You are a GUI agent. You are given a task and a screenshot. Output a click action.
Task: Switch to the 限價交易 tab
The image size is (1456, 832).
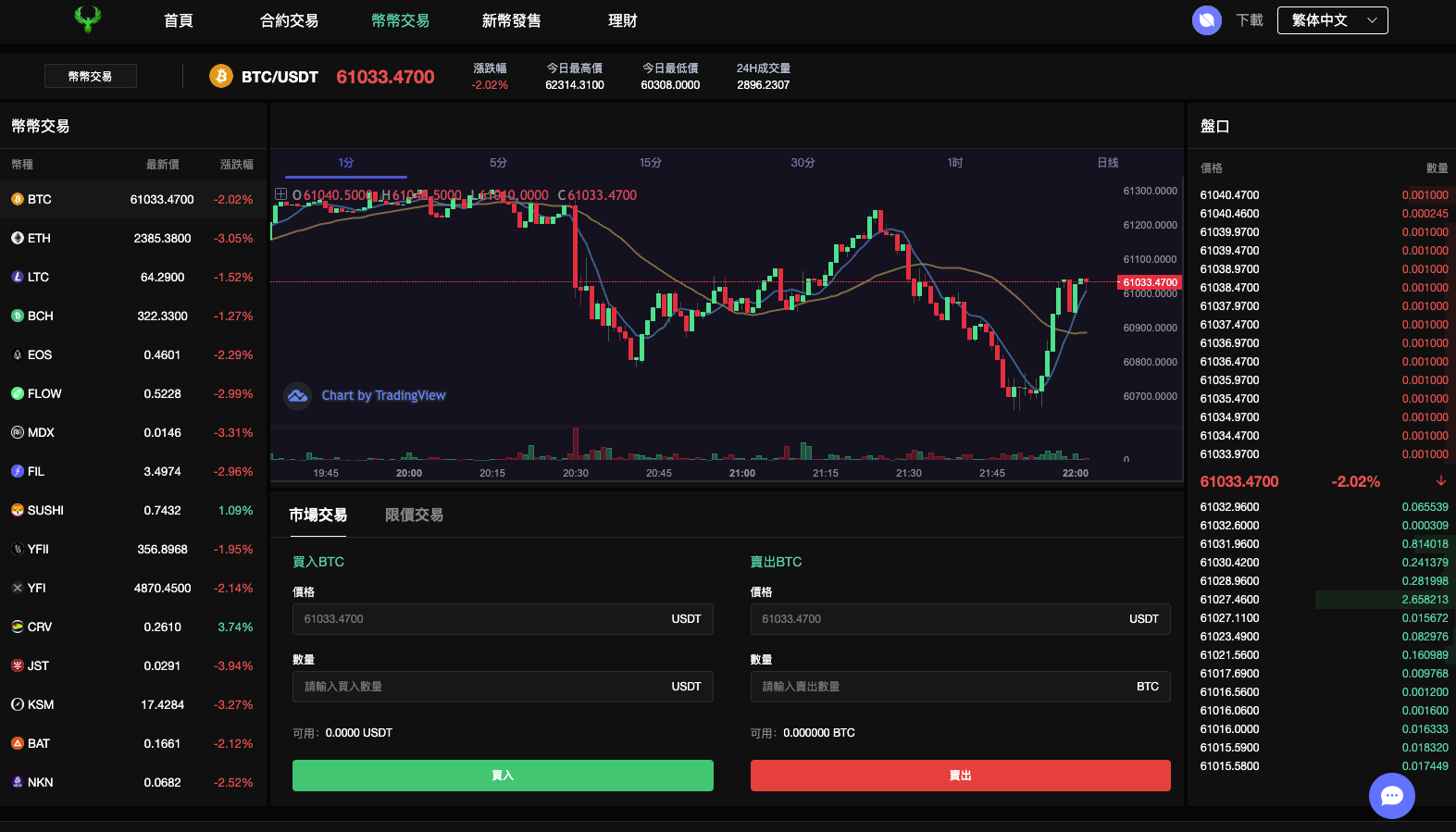[414, 515]
